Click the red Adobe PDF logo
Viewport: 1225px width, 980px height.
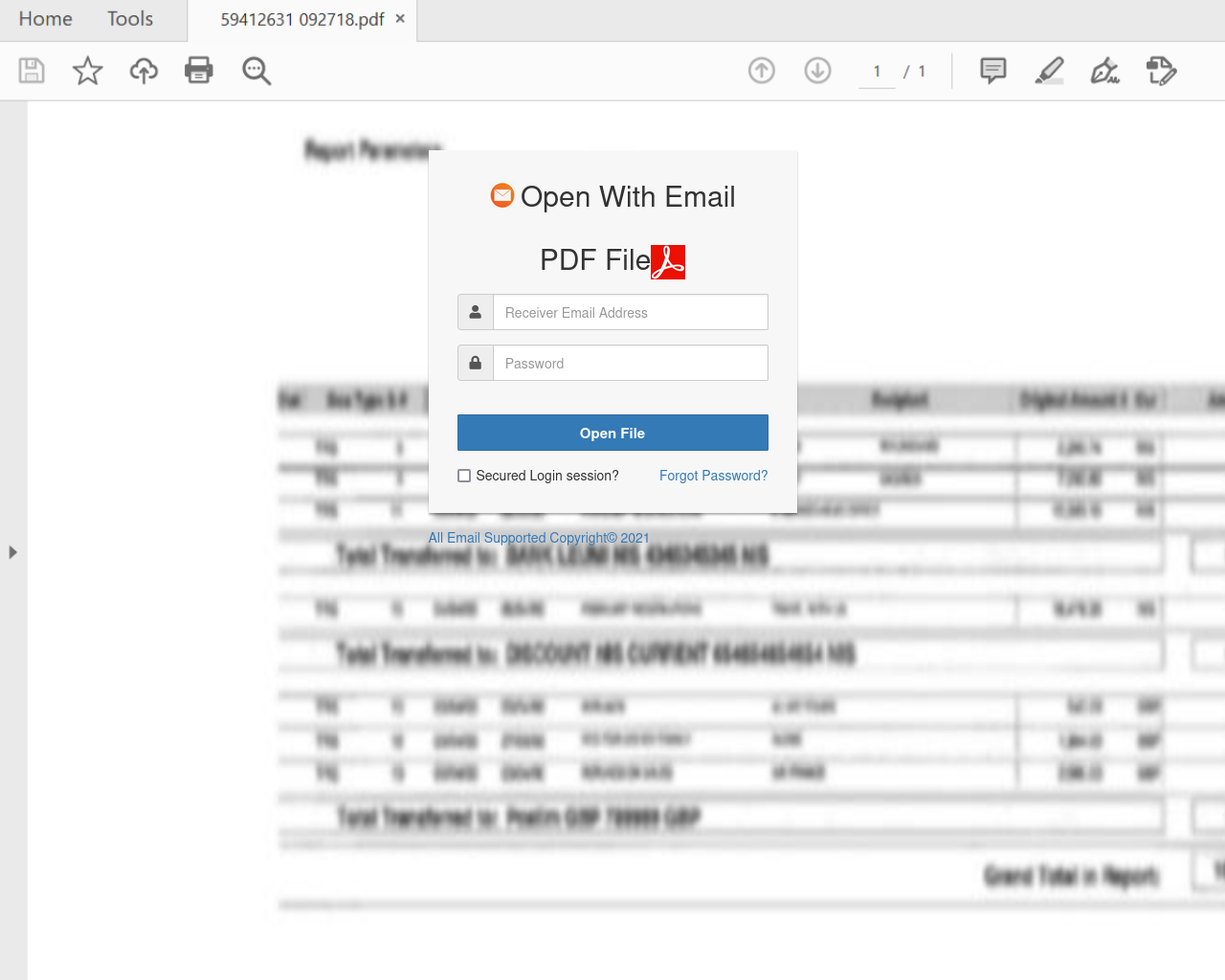click(668, 261)
